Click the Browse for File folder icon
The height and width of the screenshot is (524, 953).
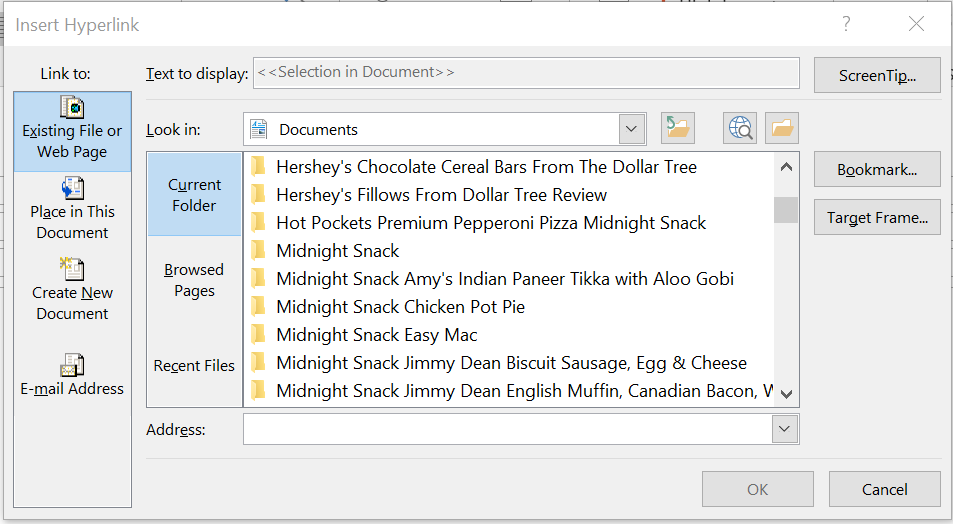coord(782,128)
